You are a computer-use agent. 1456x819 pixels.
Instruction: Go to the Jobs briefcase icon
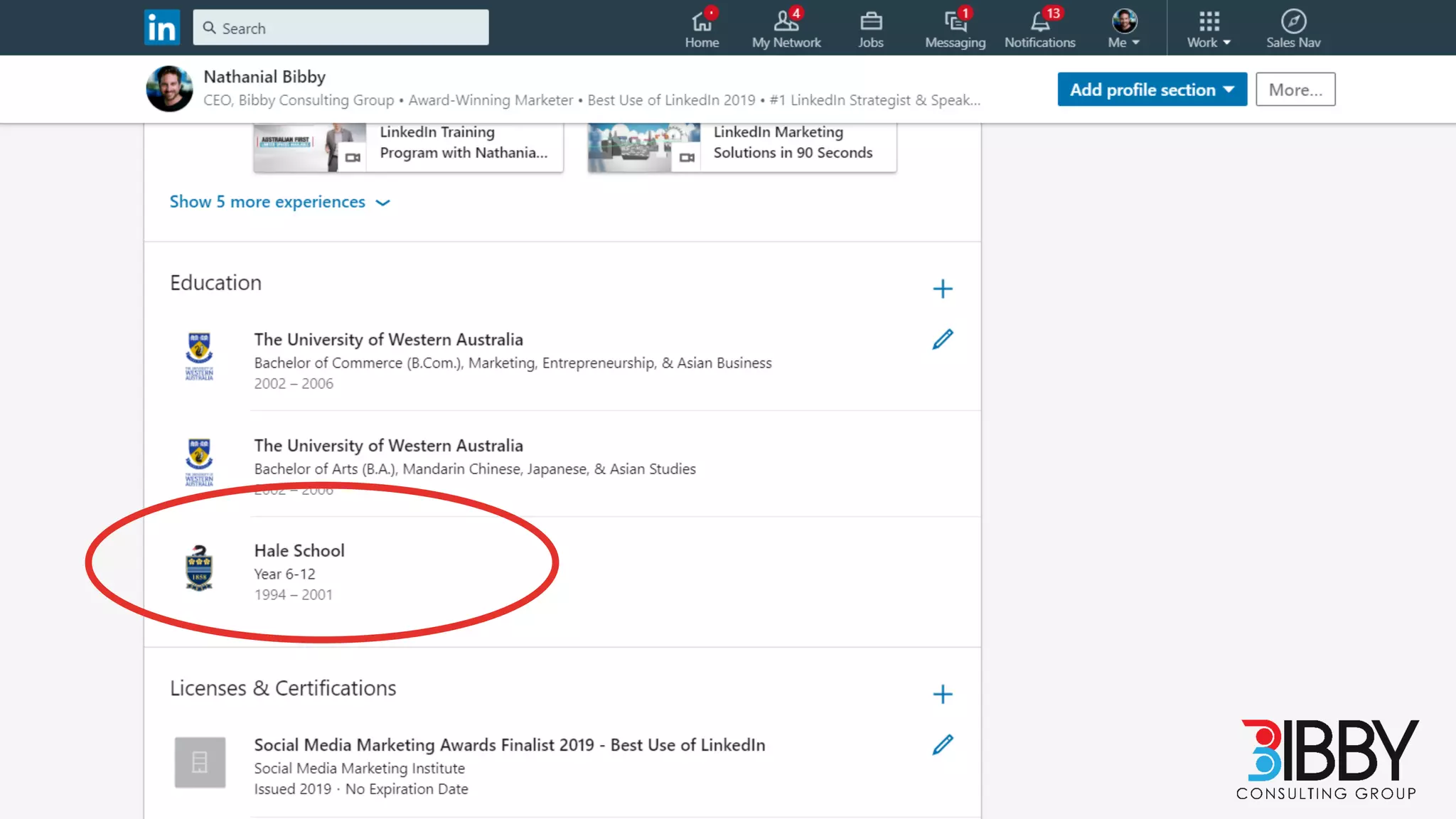click(870, 22)
